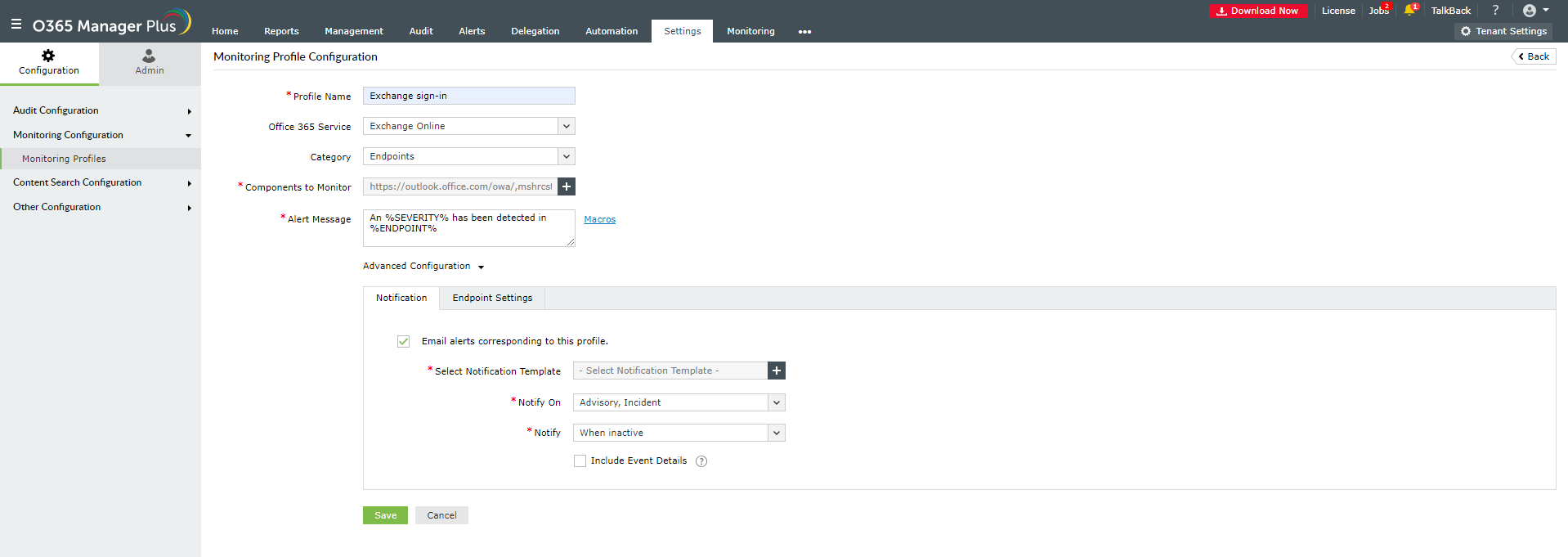Screen dimensions: 1568x557
Task: Open TalkBack
Action: click(1450, 11)
